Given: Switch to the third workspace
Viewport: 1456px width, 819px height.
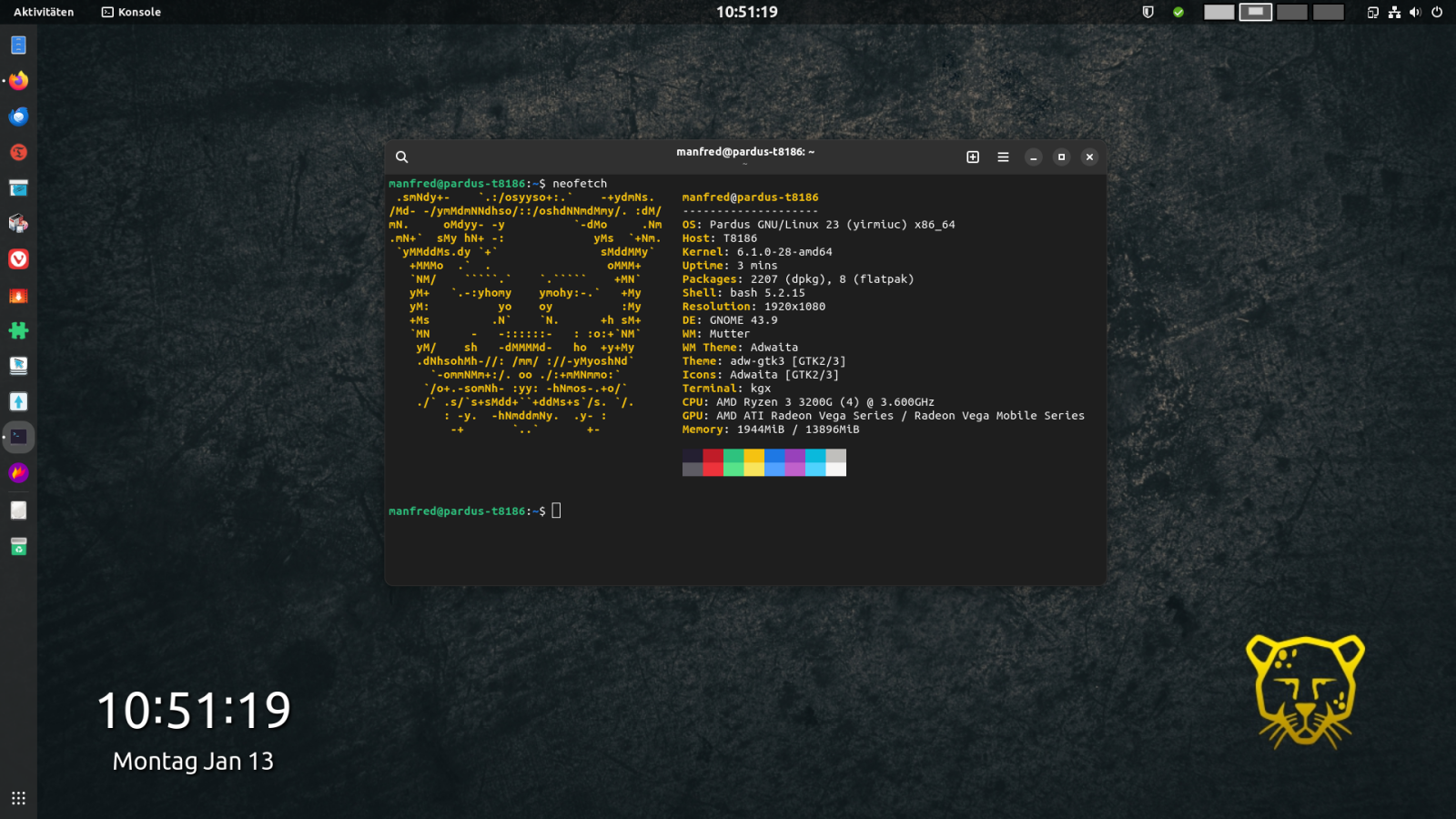Looking at the screenshot, I should pyautogui.click(x=1291, y=12).
